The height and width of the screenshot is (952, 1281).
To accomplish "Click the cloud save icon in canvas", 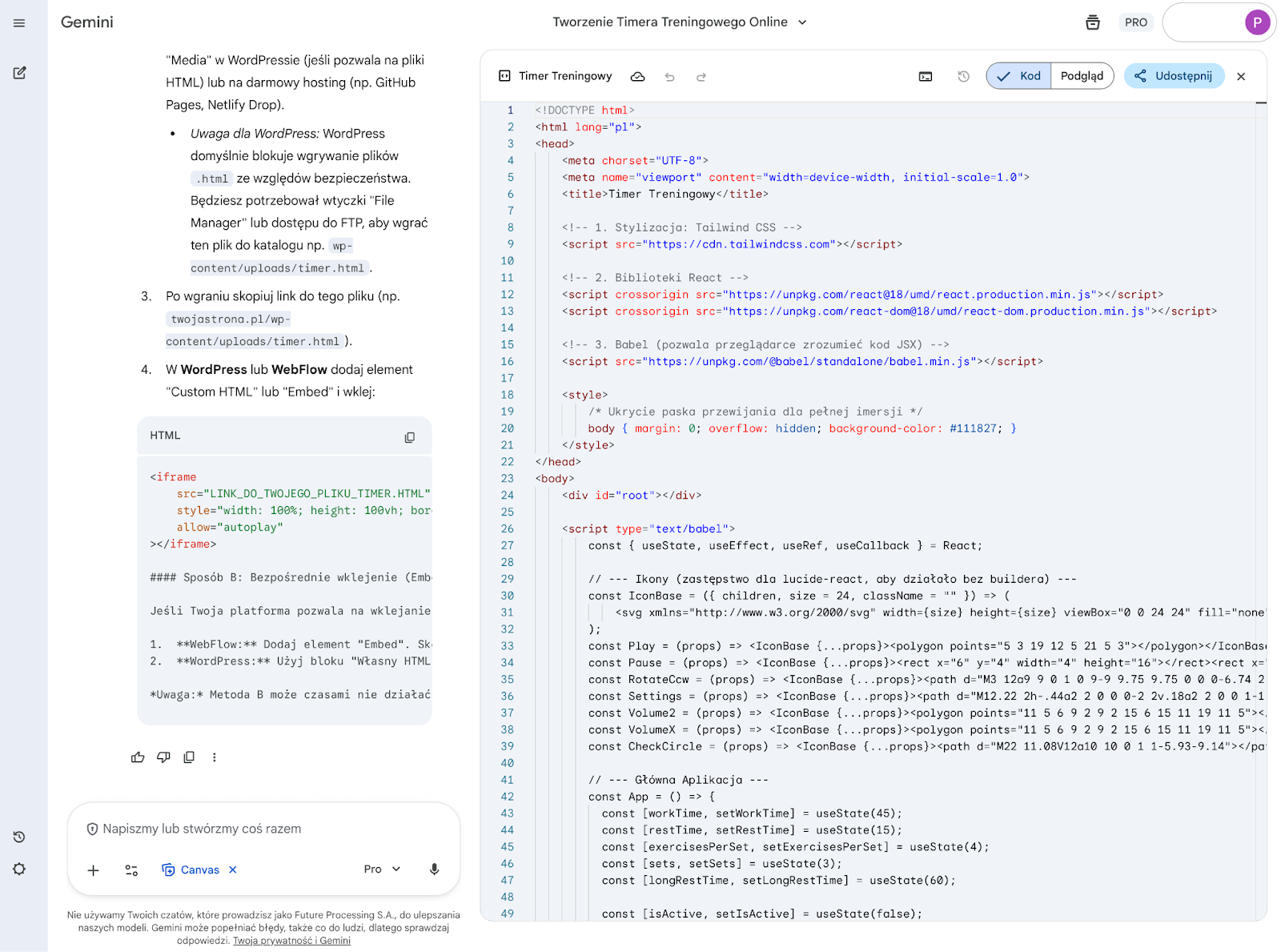I will tap(637, 77).
